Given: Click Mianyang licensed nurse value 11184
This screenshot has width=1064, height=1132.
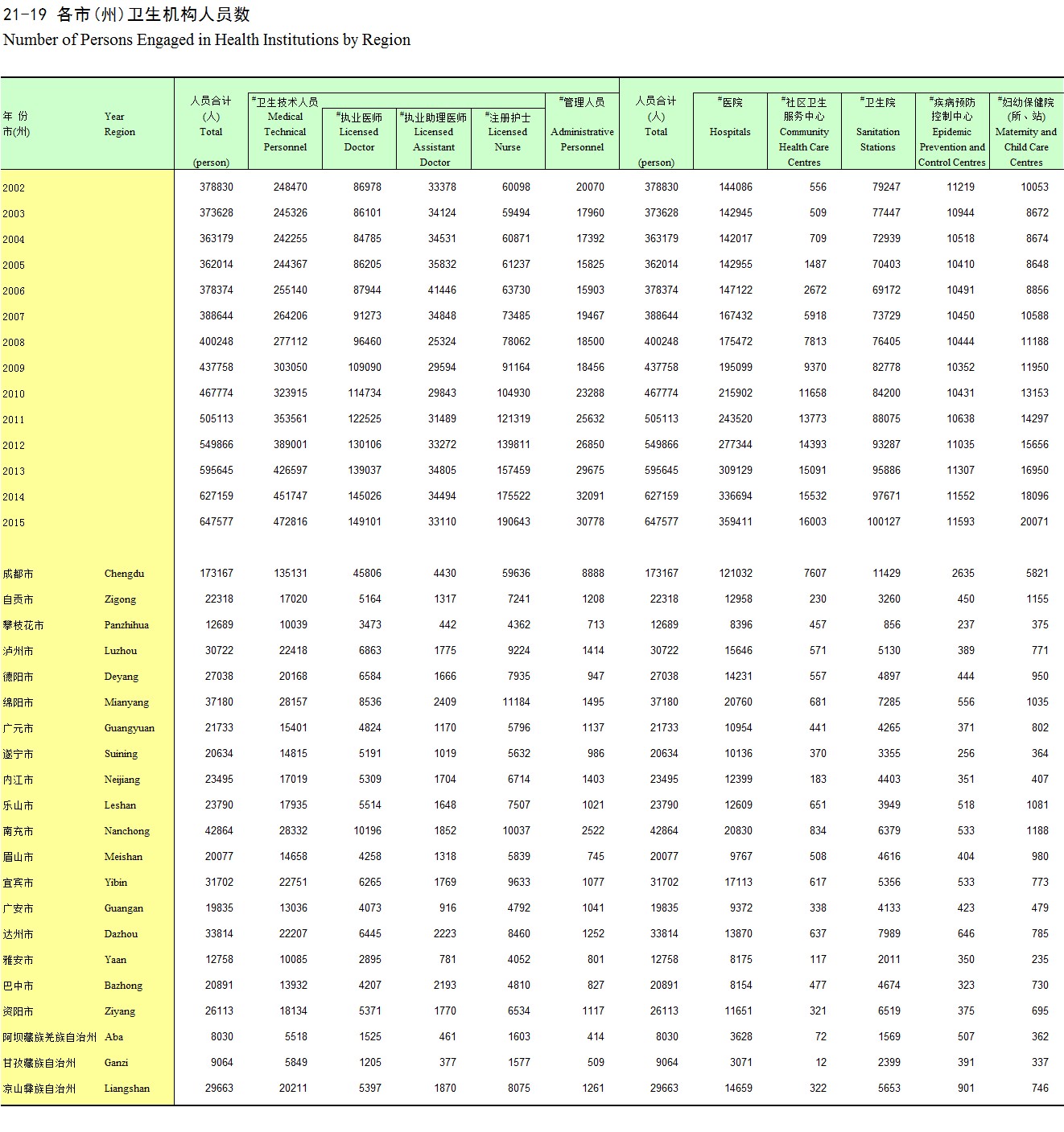Looking at the screenshot, I should 517,702.
